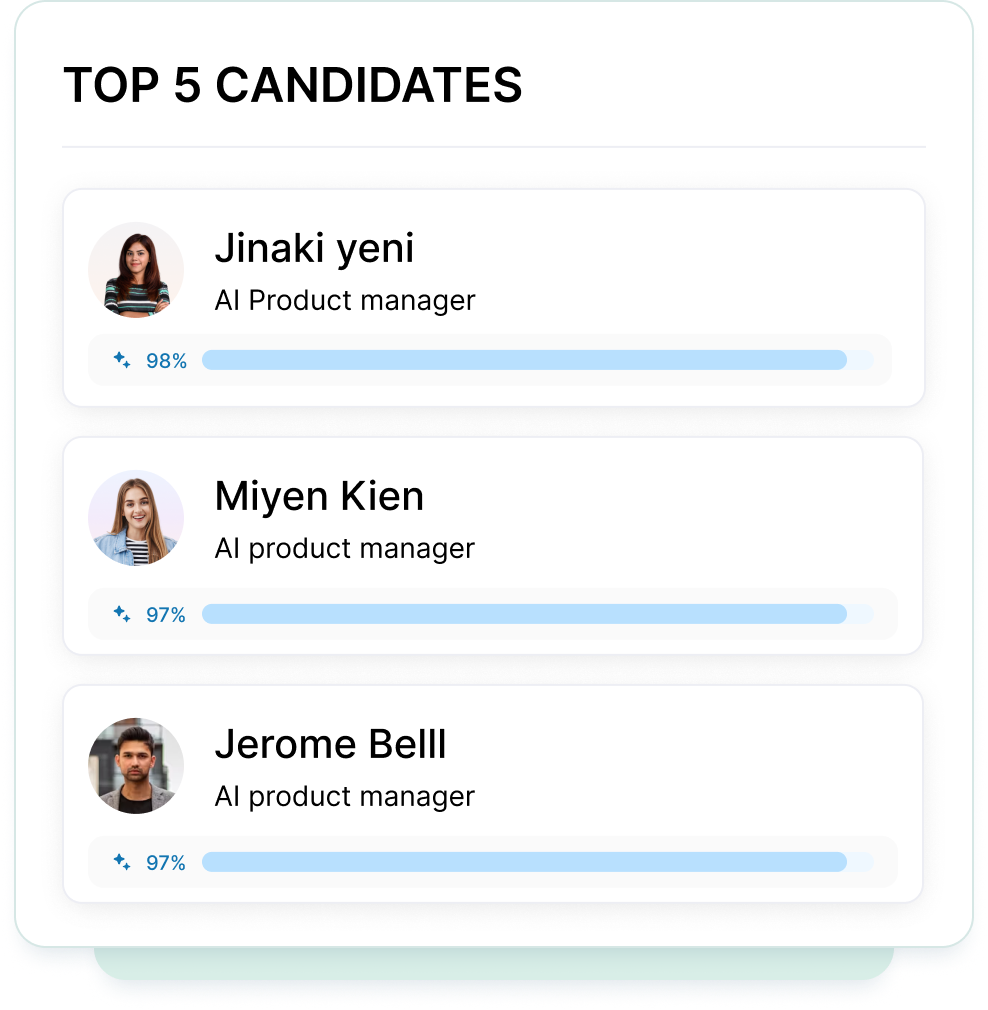Click the sparkle icon beside 98%

click(x=122, y=360)
